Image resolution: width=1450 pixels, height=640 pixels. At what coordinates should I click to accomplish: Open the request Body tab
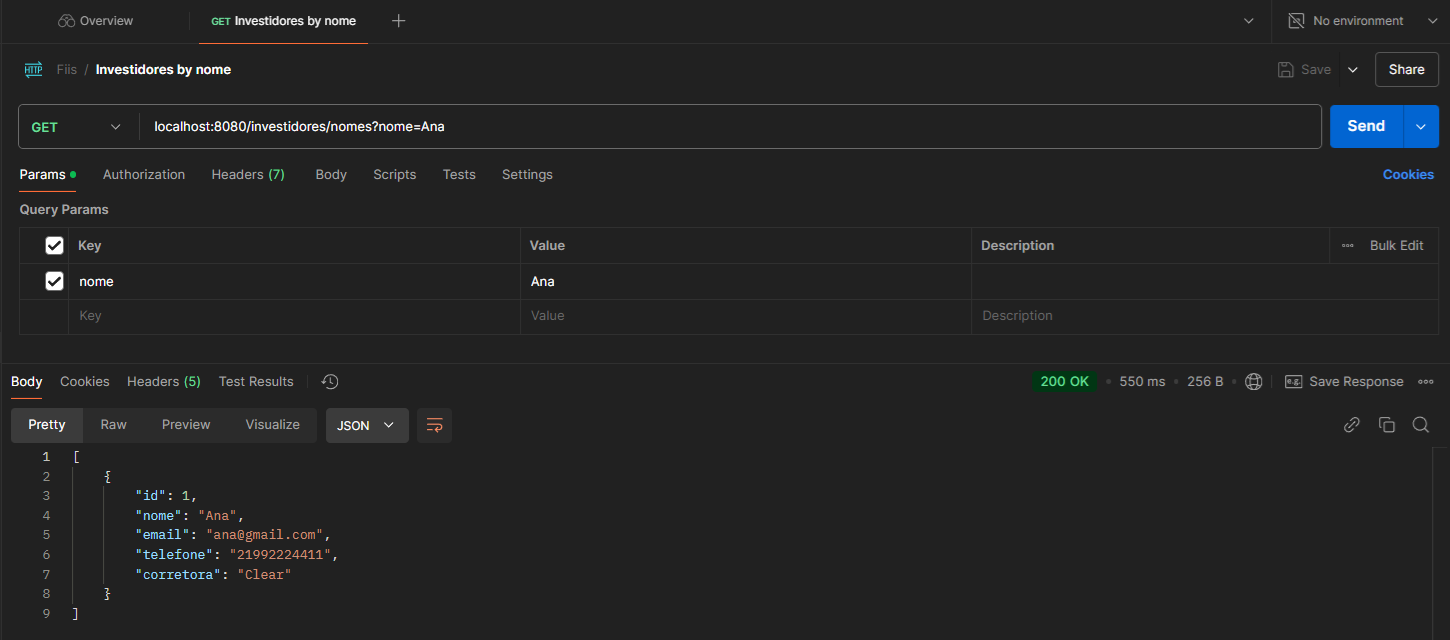pos(331,174)
